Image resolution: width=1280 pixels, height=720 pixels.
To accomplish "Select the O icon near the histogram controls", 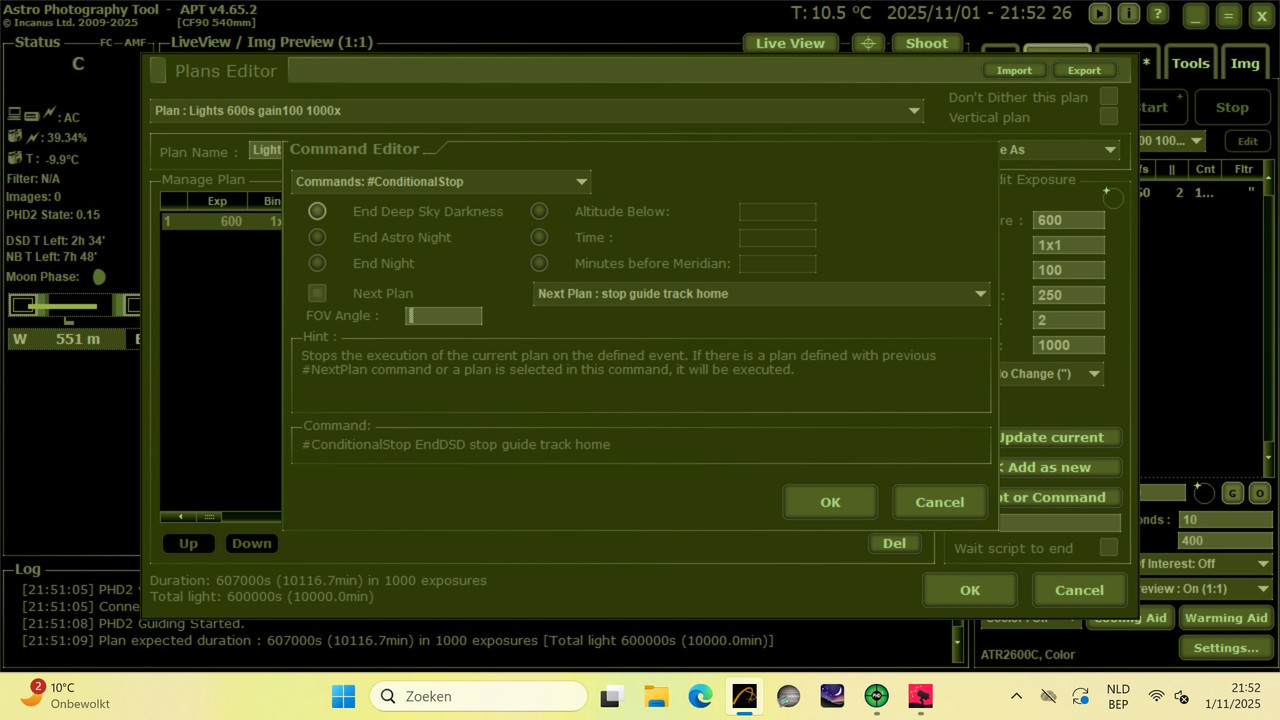I will (1260, 493).
